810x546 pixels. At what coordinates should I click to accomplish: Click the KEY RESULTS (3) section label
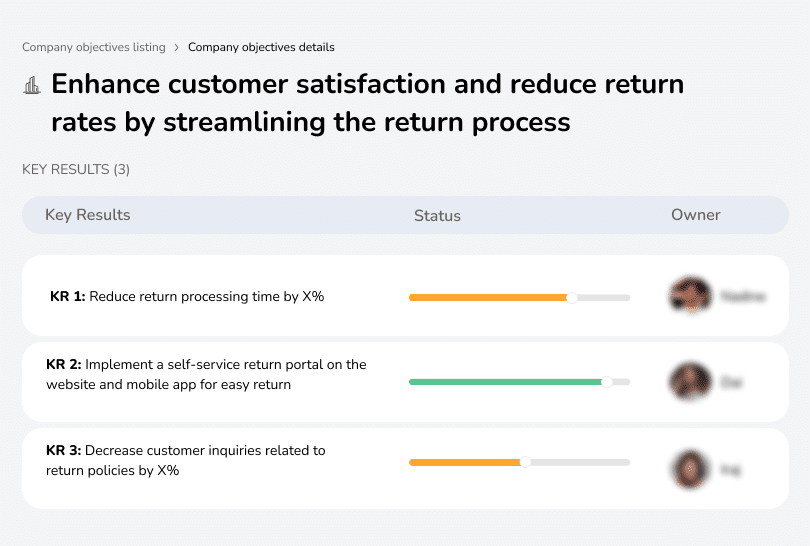coord(76,170)
